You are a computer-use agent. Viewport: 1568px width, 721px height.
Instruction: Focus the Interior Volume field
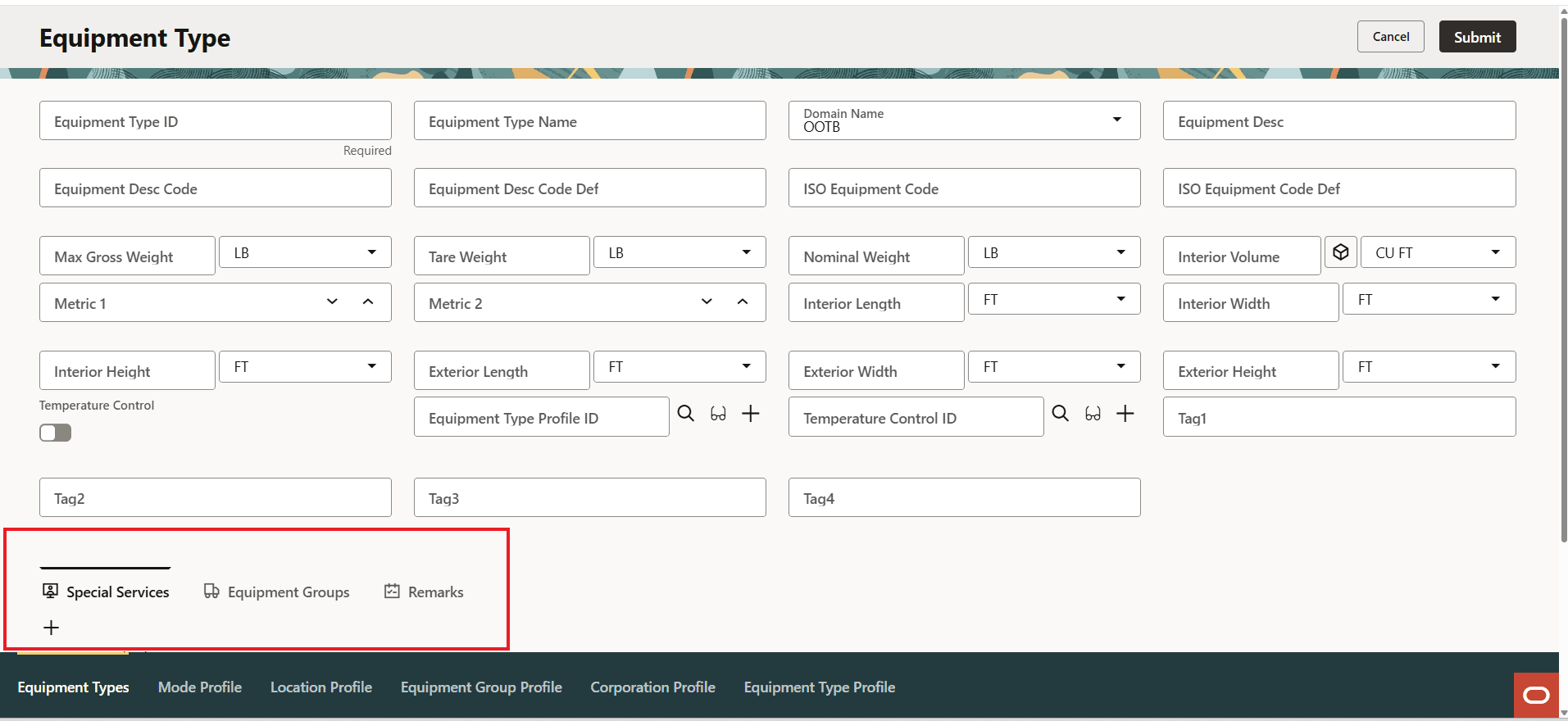coord(1242,256)
